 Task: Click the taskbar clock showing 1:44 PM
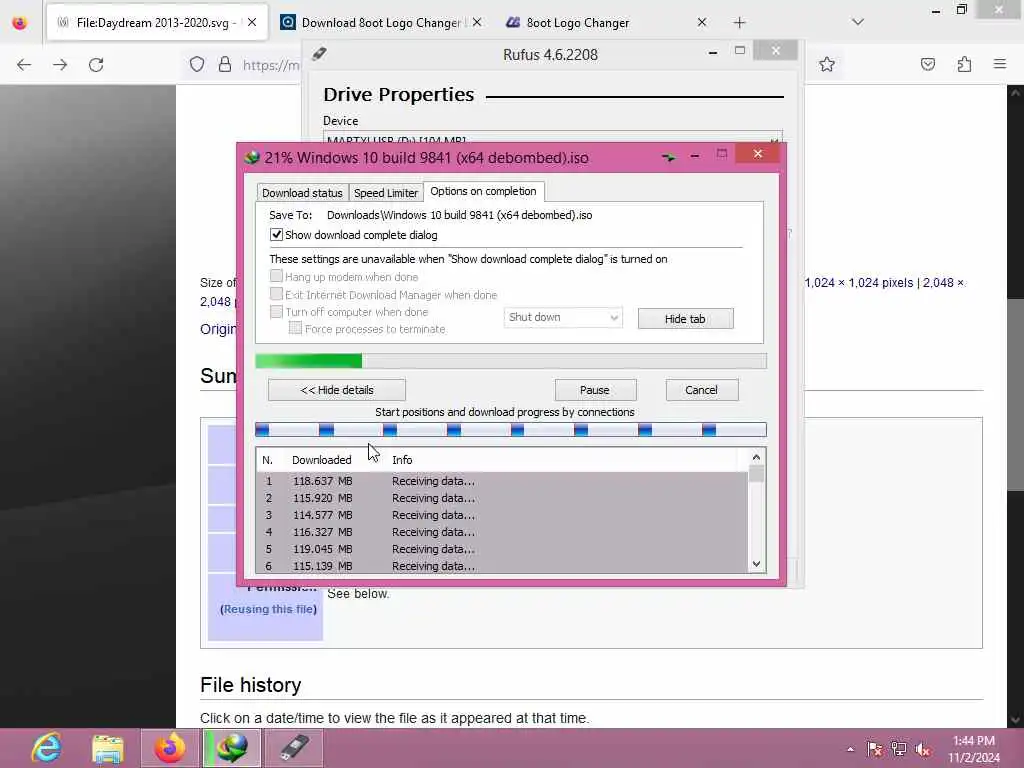(x=974, y=749)
